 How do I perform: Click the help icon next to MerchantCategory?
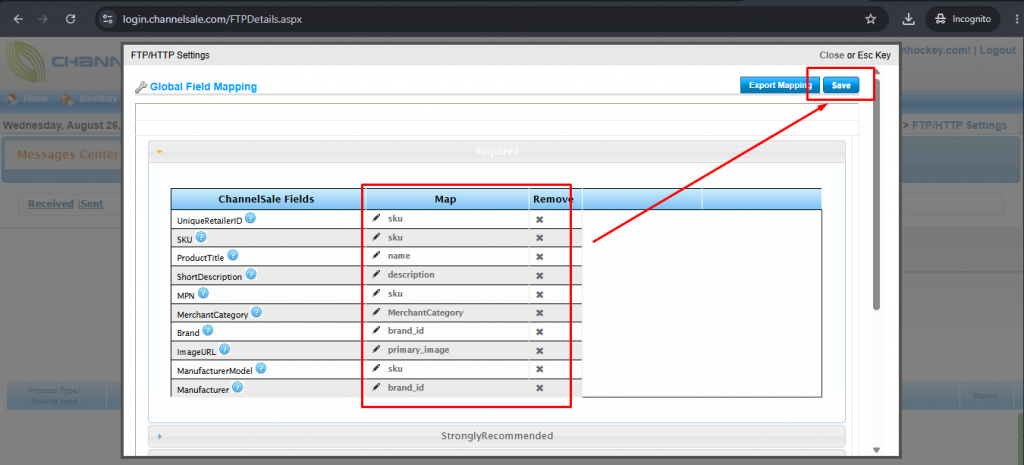pos(257,312)
